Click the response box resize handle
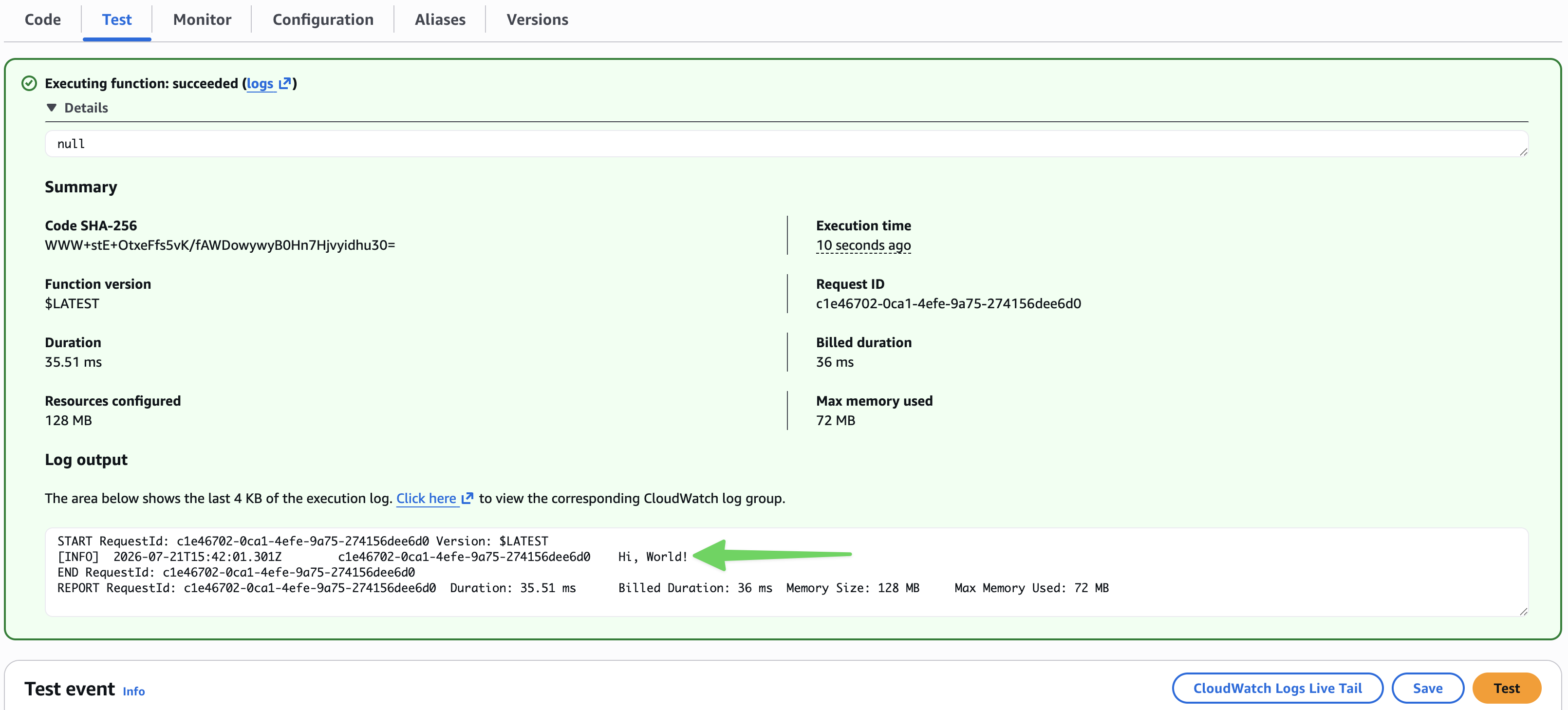This screenshot has height=710, width=1568. click(1523, 151)
